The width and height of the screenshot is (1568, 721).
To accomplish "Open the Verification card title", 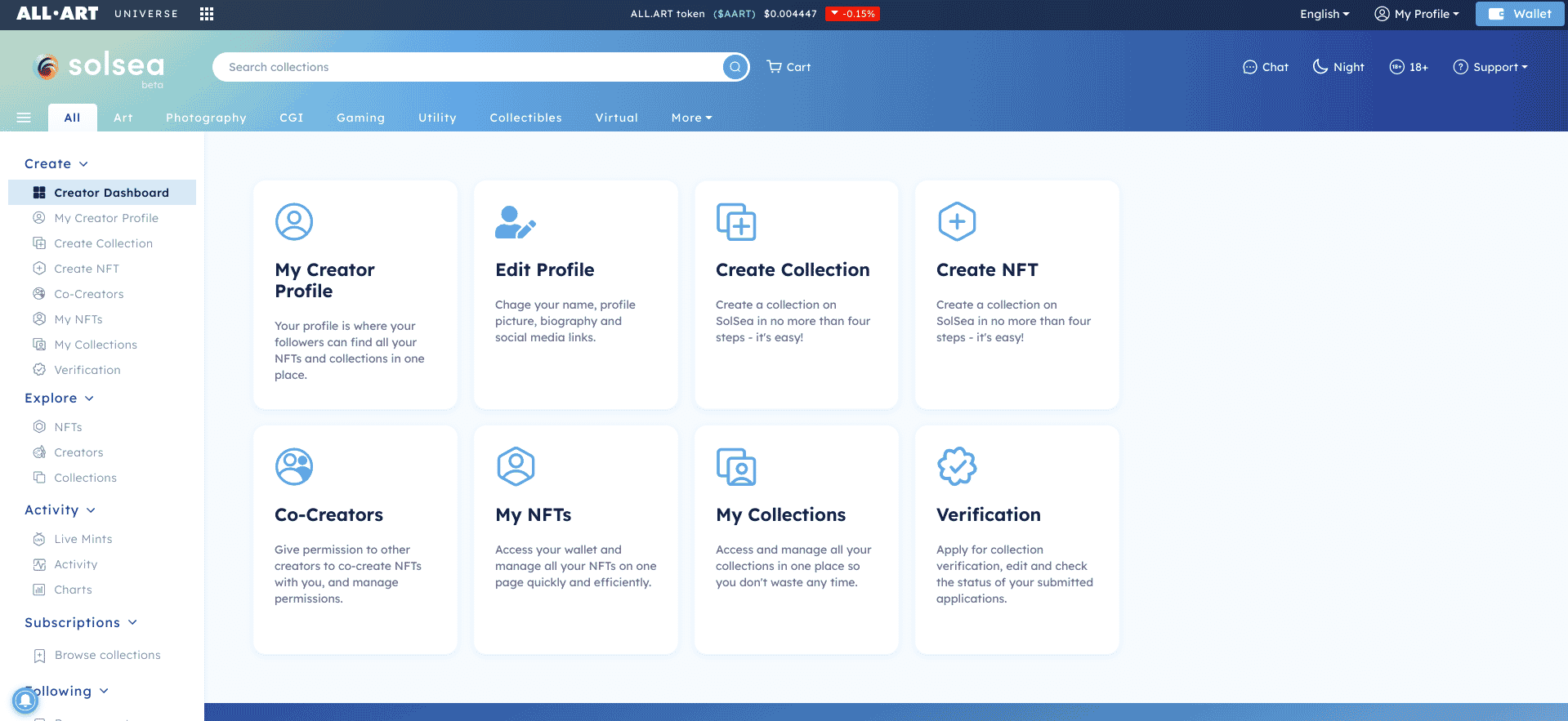I will [989, 515].
